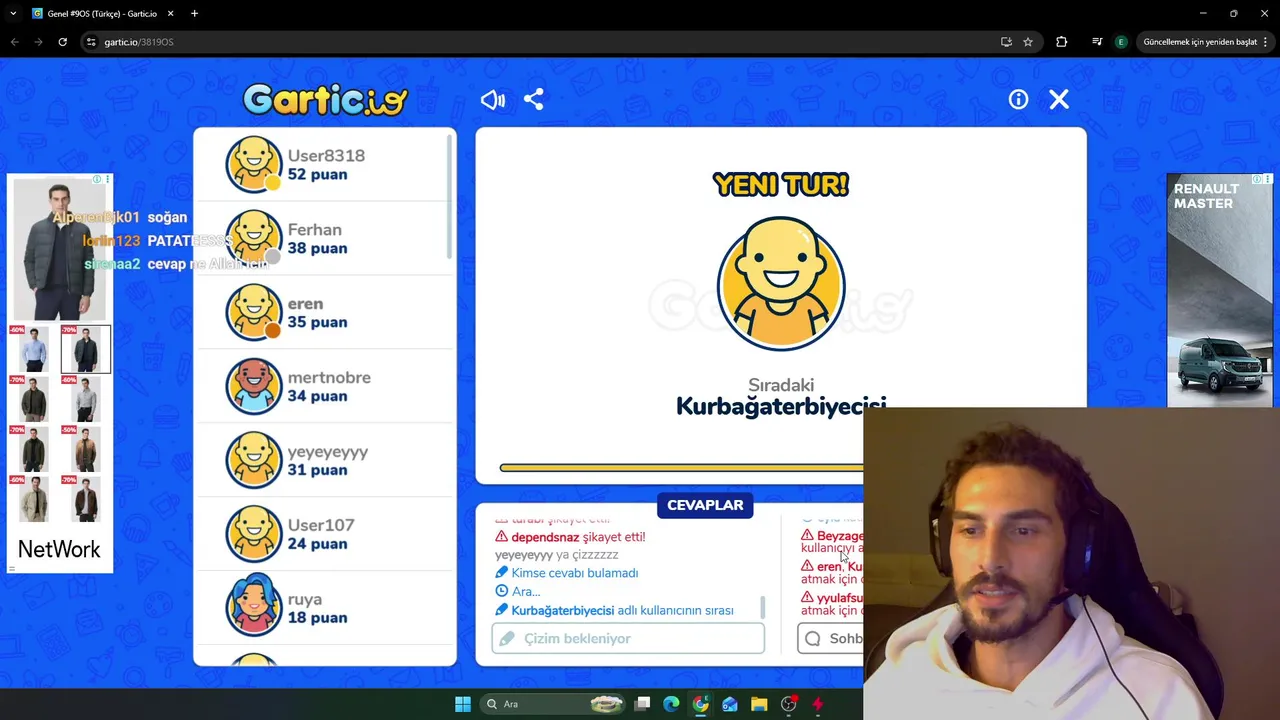Open the media controls icon in Chrome

(1097, 42)
